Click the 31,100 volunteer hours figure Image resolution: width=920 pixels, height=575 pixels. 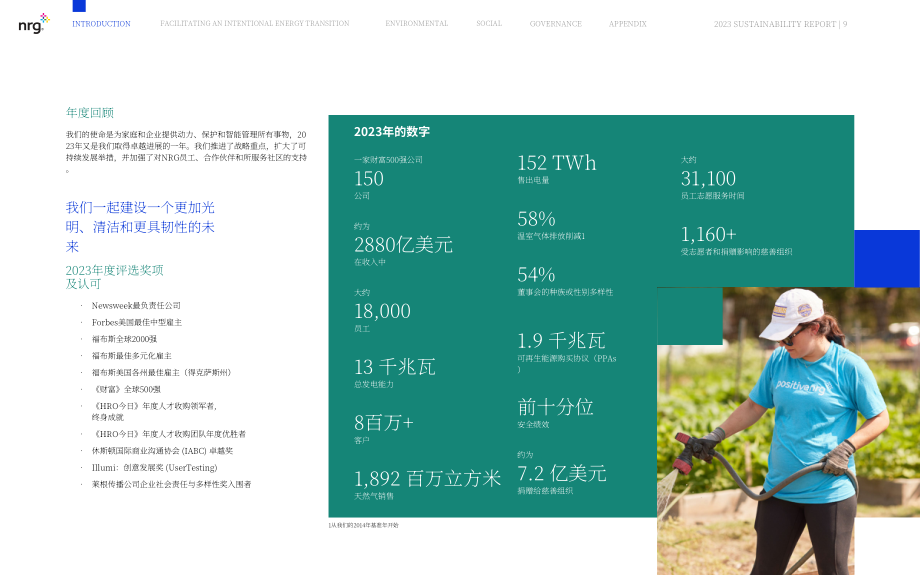708,178
